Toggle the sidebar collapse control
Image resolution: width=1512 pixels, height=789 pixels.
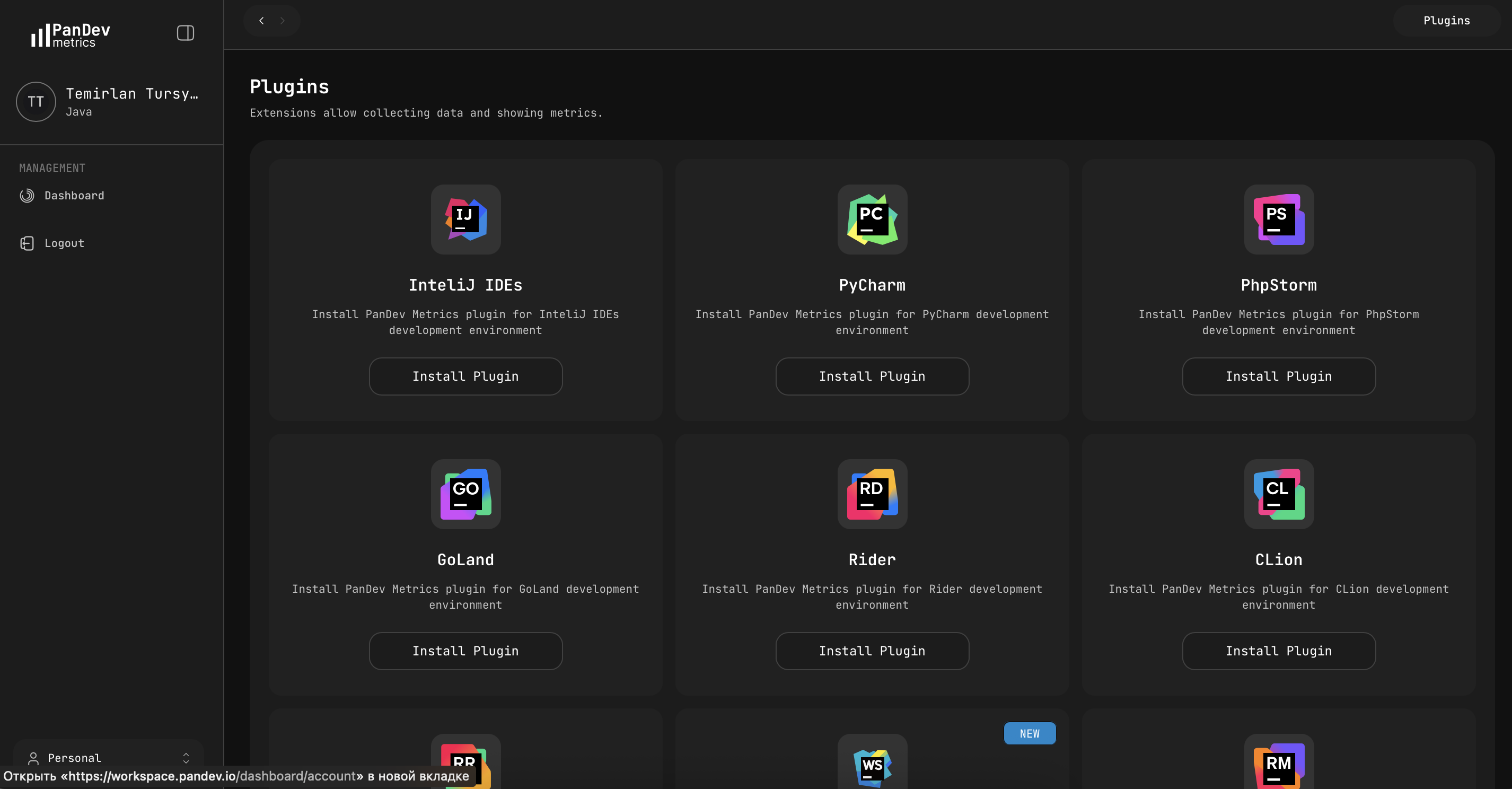click(185, 33)
